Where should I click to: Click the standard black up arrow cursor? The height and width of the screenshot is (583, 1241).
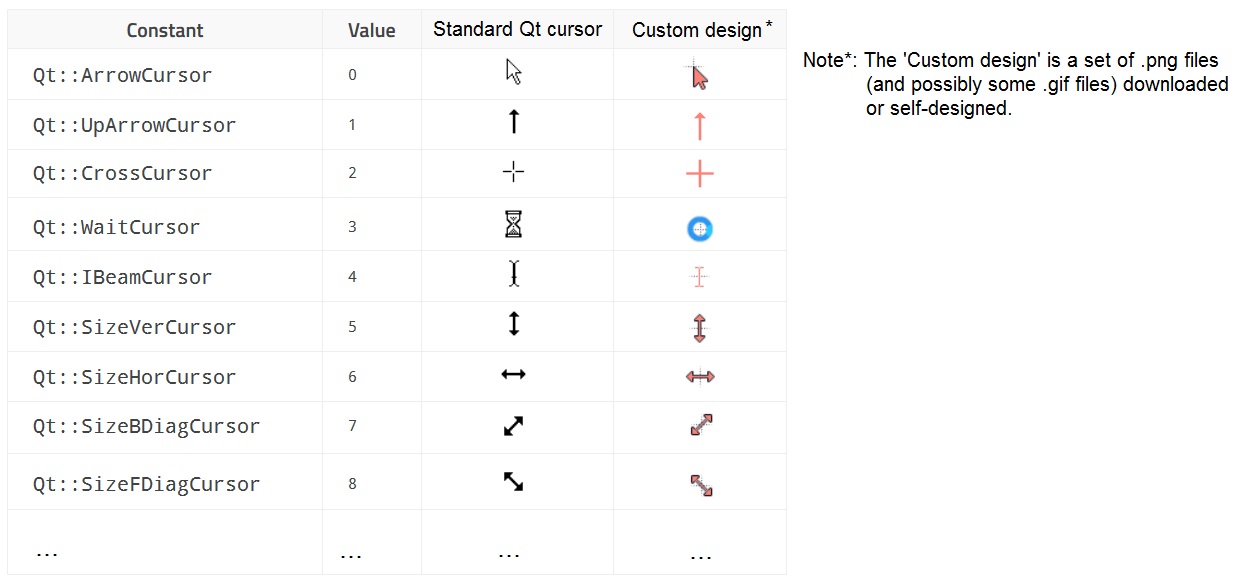pyautogui.click(x=513, y=122)
